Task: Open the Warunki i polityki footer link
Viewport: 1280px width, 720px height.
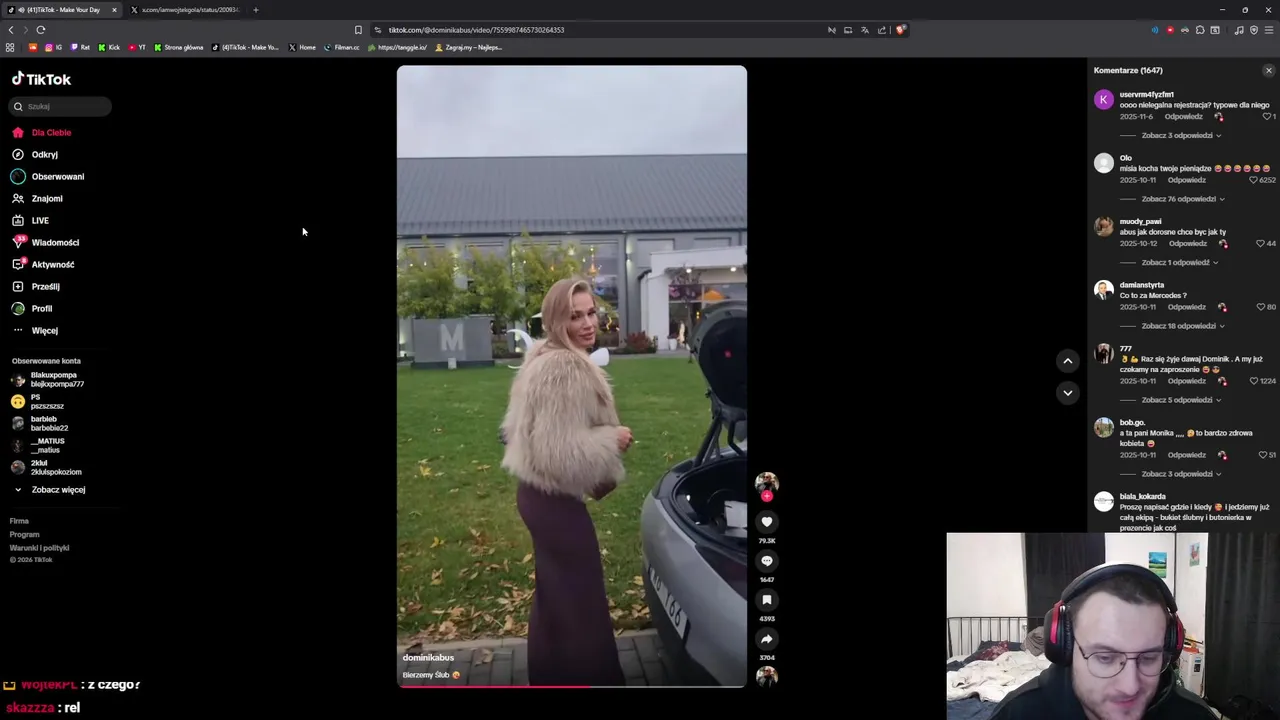Action: tap(39, 548)
